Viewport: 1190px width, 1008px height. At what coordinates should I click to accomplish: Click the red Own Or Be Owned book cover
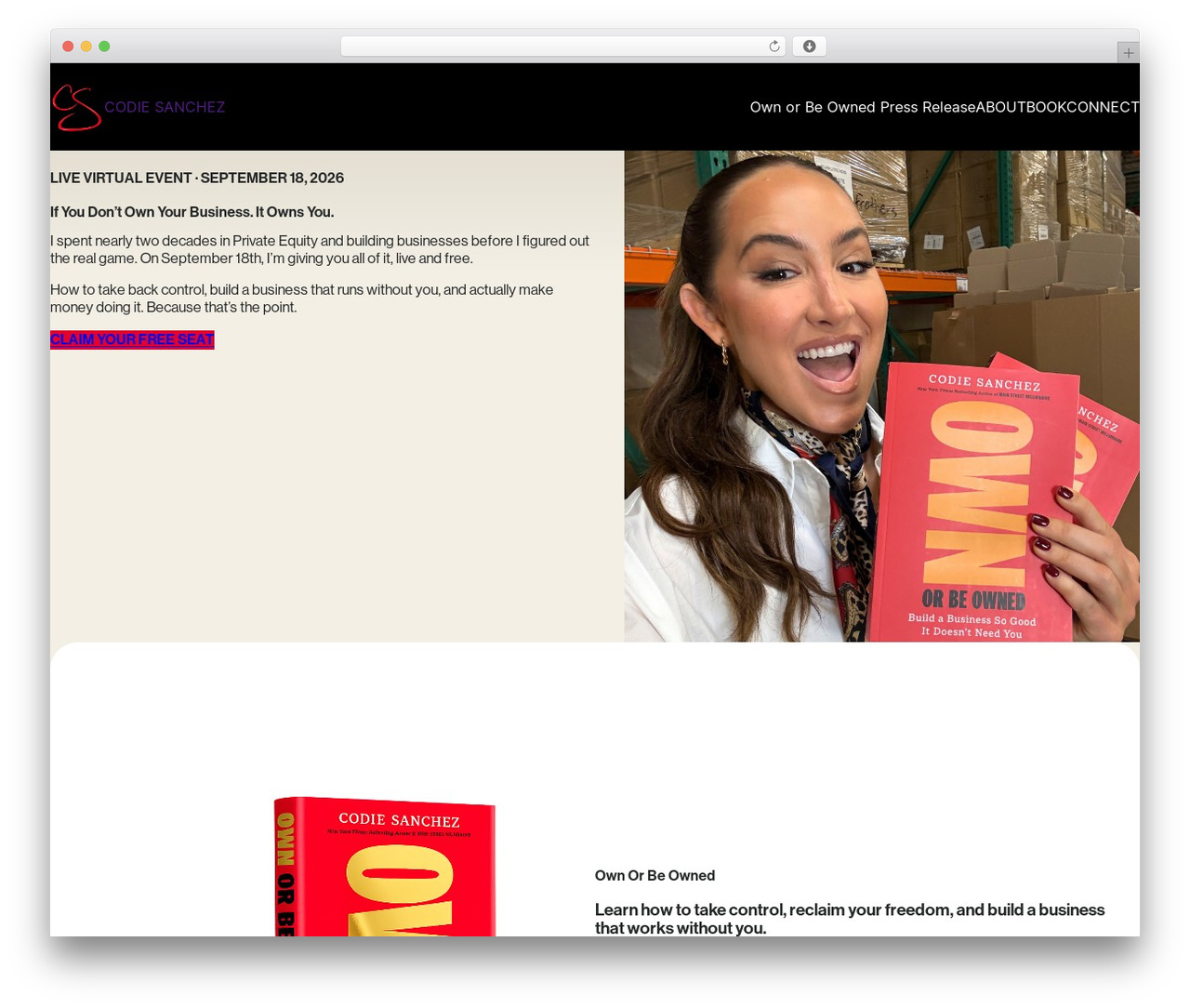click(x=385, y=867)
